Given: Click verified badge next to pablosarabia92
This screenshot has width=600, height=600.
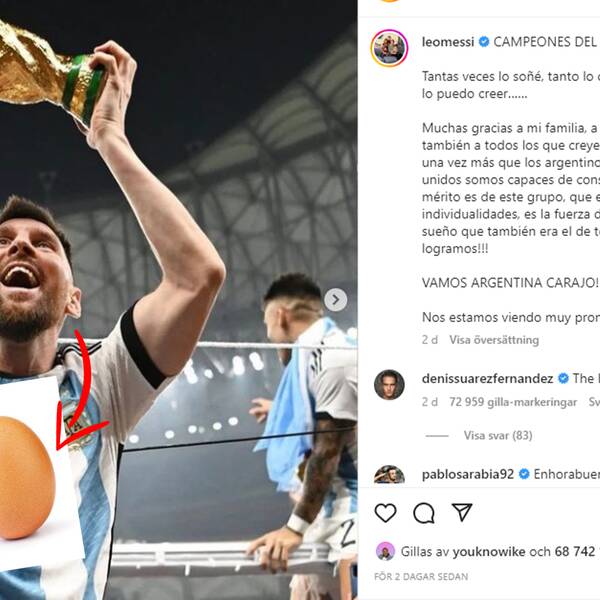Looking at the screenshot, I should click(x=524, y=474).
